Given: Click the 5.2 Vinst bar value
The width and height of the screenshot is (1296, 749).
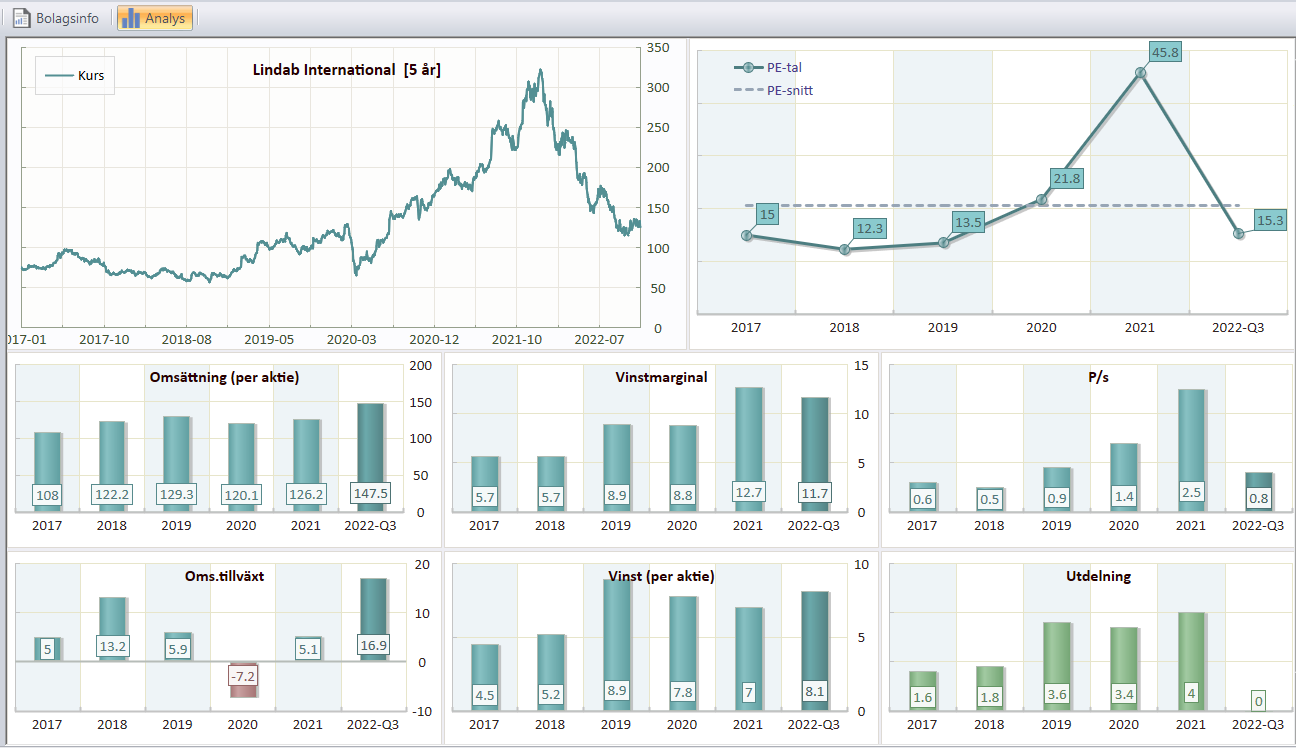Looking at the screenshot, I should tap(551, 694).
